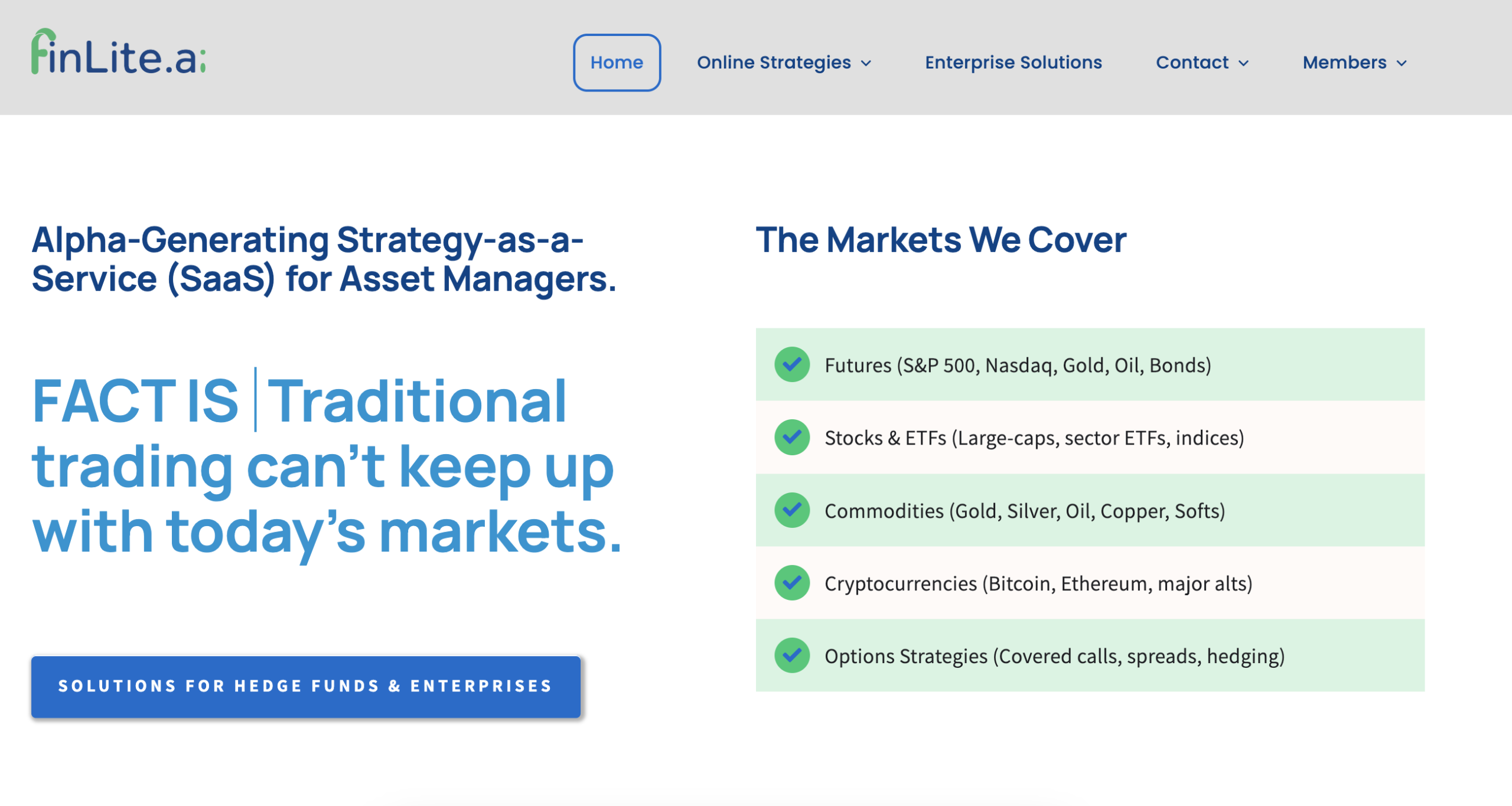The image size is (1512, 806).
Task: Go to the Home menu item
Action: (x=616, y=63)
